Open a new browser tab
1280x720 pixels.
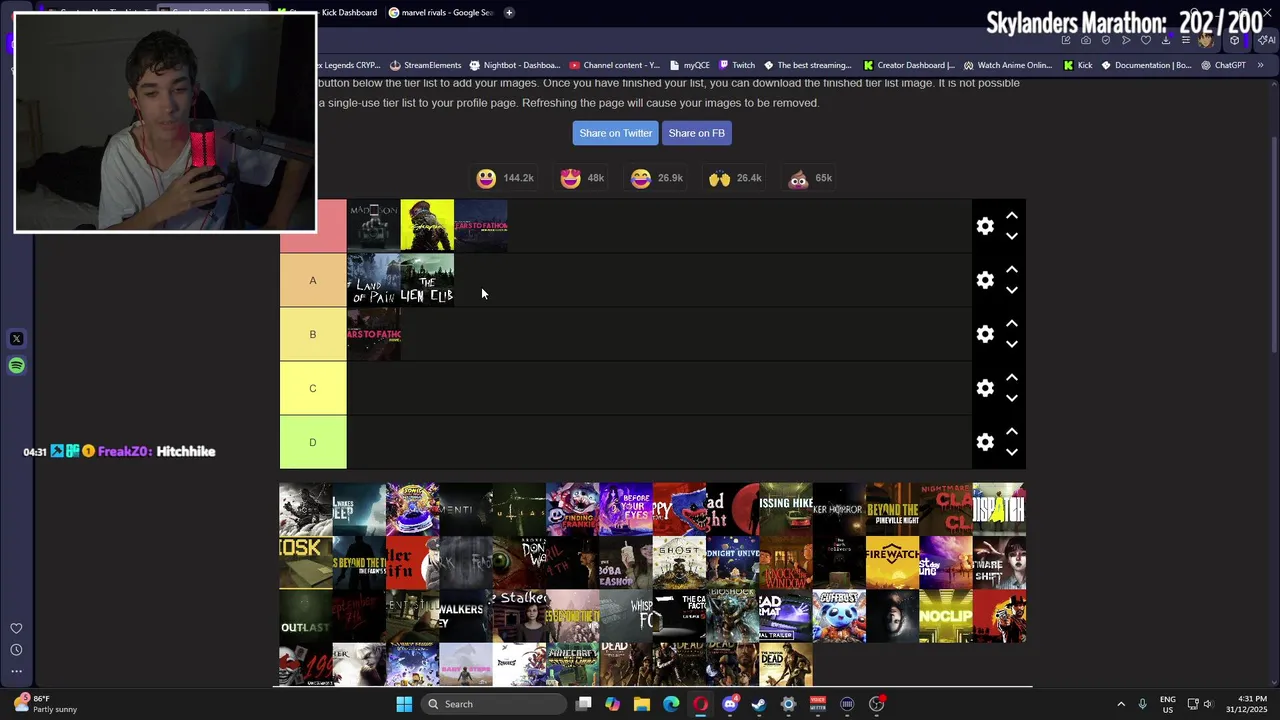pos(509,12)
